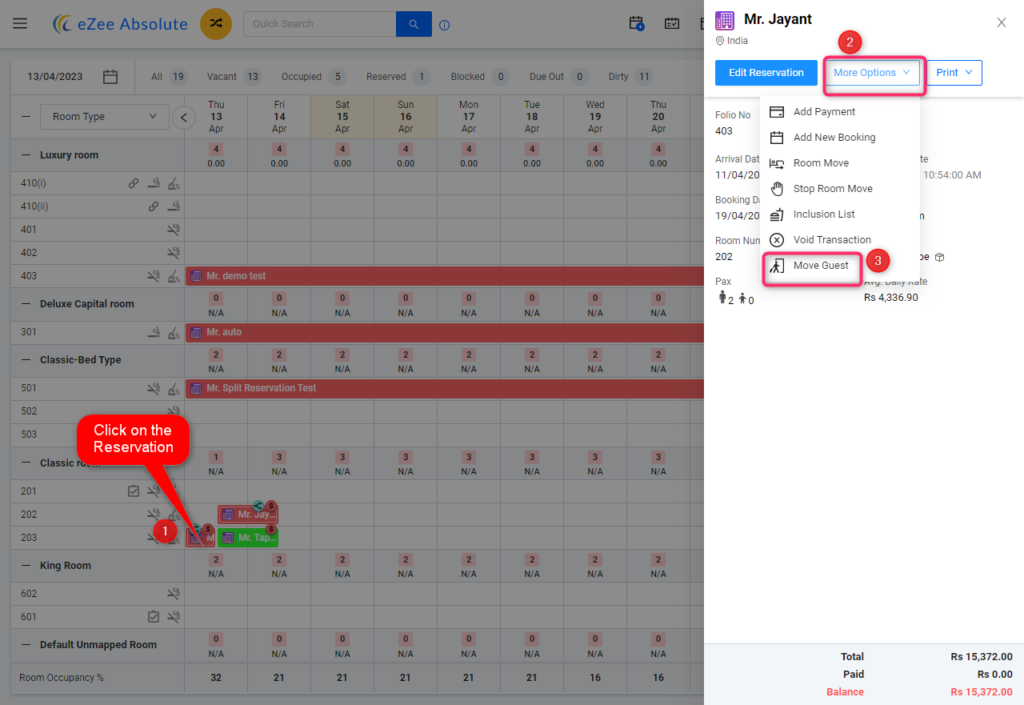Viewport: 1024px width, 705px height.
Task: Click no-smoking icon on room 401
Action: pos(173,230)
